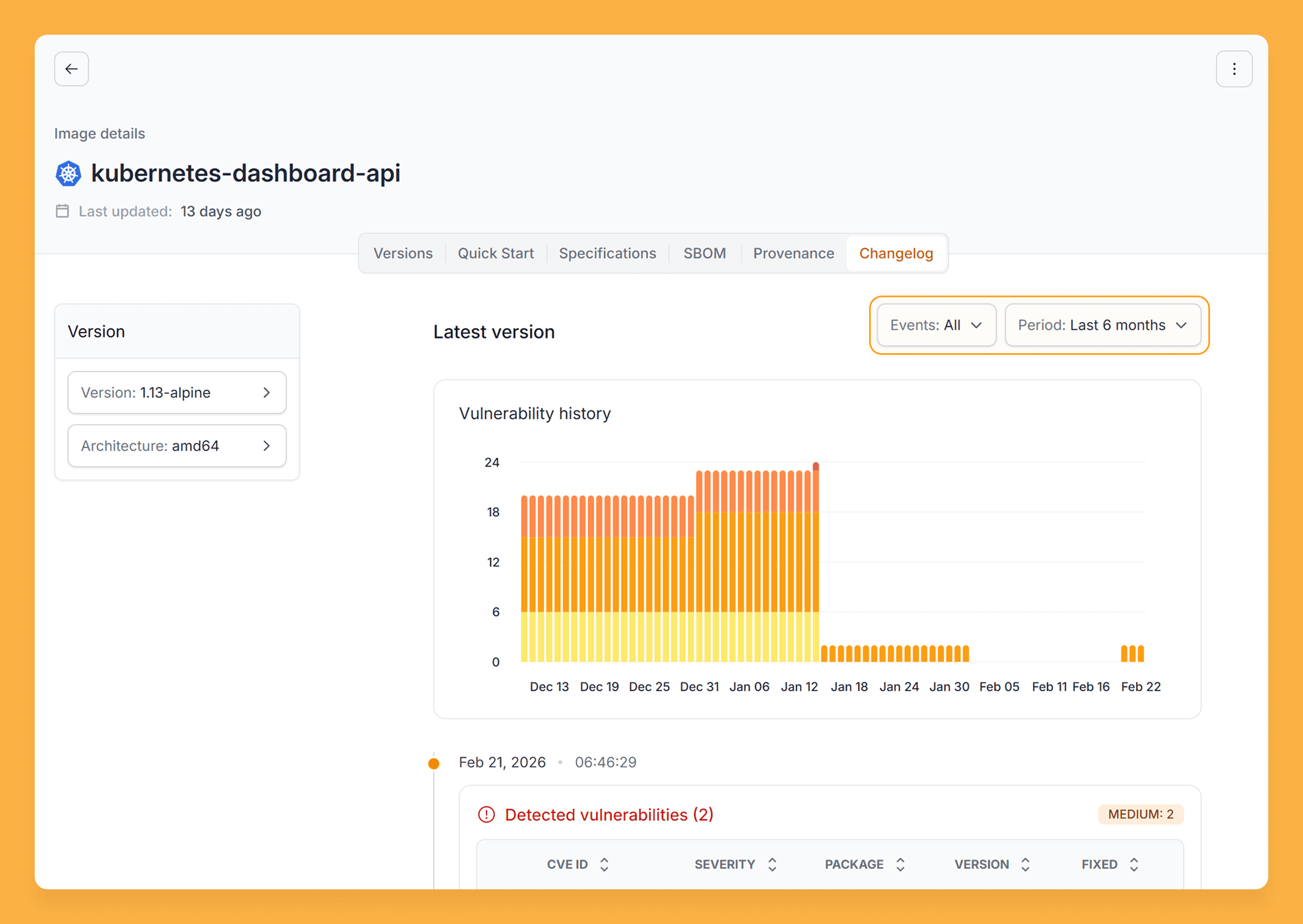Open the Period: Last 6 months dropdown

click(x=1102, y=325)
